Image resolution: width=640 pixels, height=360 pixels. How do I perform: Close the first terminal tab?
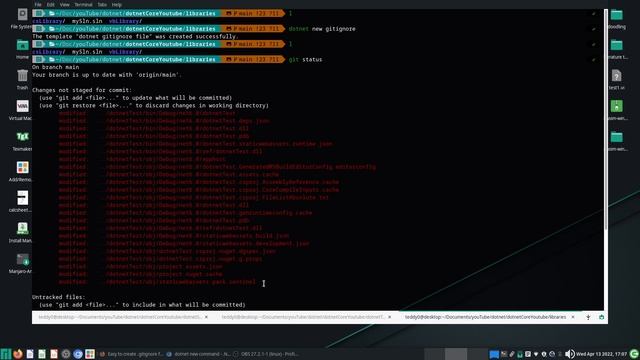(x=206, y=317)
